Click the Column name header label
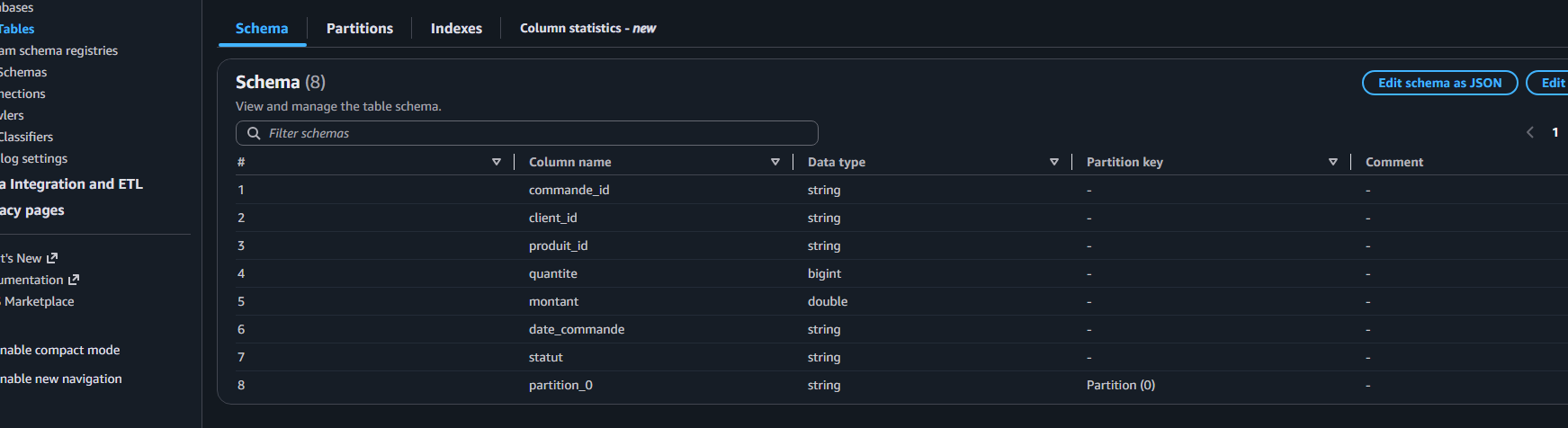The image size is (1568, 428). click(570, 162)
